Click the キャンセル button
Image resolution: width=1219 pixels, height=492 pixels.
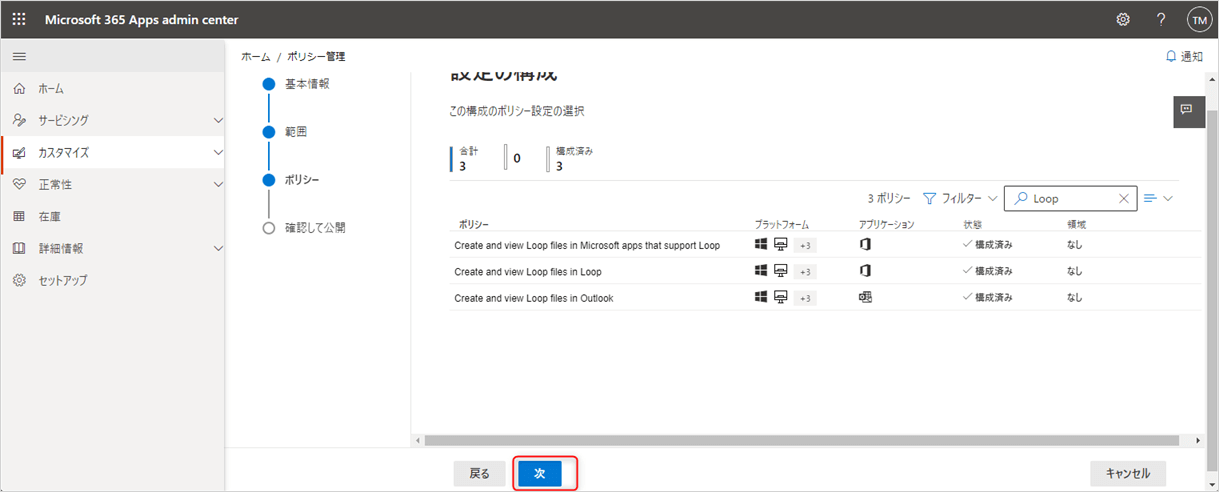pos(1128,473)
